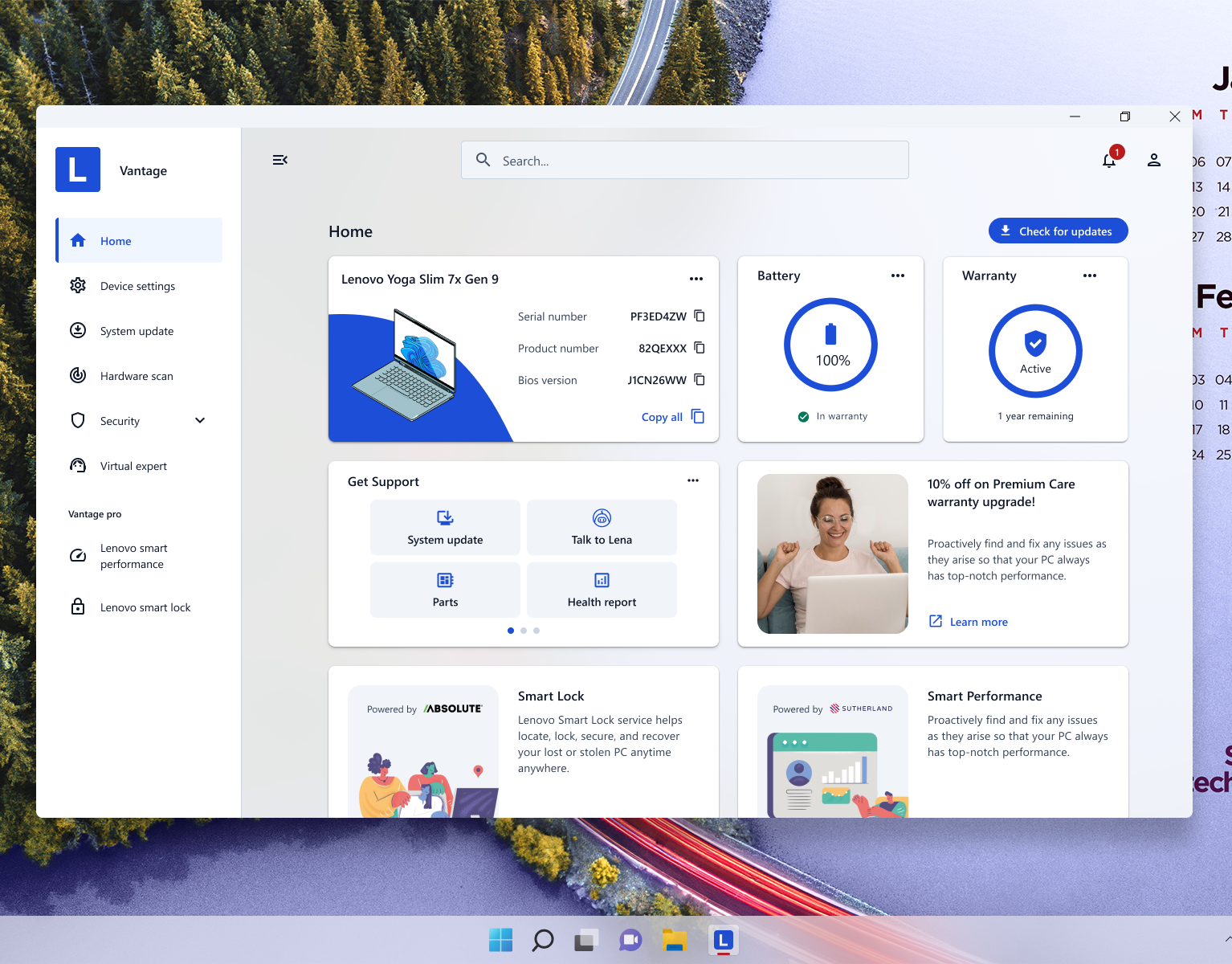Open File Explorer from the taskbar
Image resolution: width=1232 pixels, height=964 pixels.
(675, 940)
